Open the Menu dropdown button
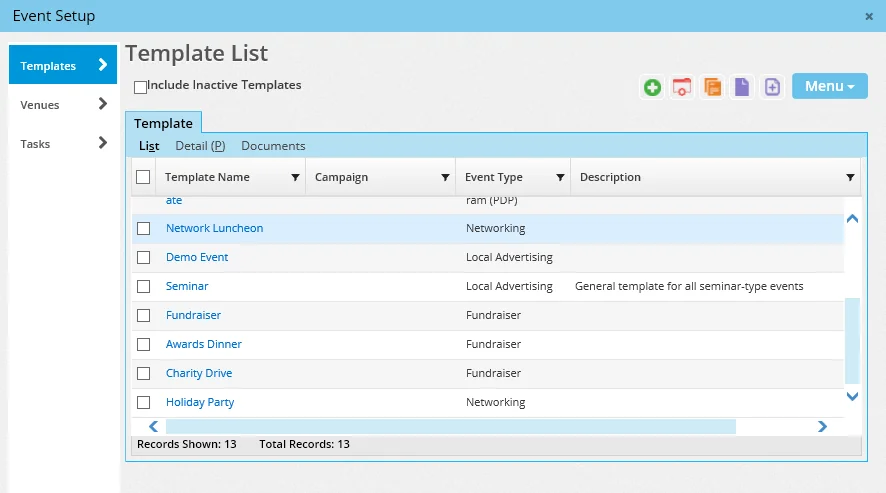The width and height of the screenshot is (886, 493). click(x=829, y=86)
